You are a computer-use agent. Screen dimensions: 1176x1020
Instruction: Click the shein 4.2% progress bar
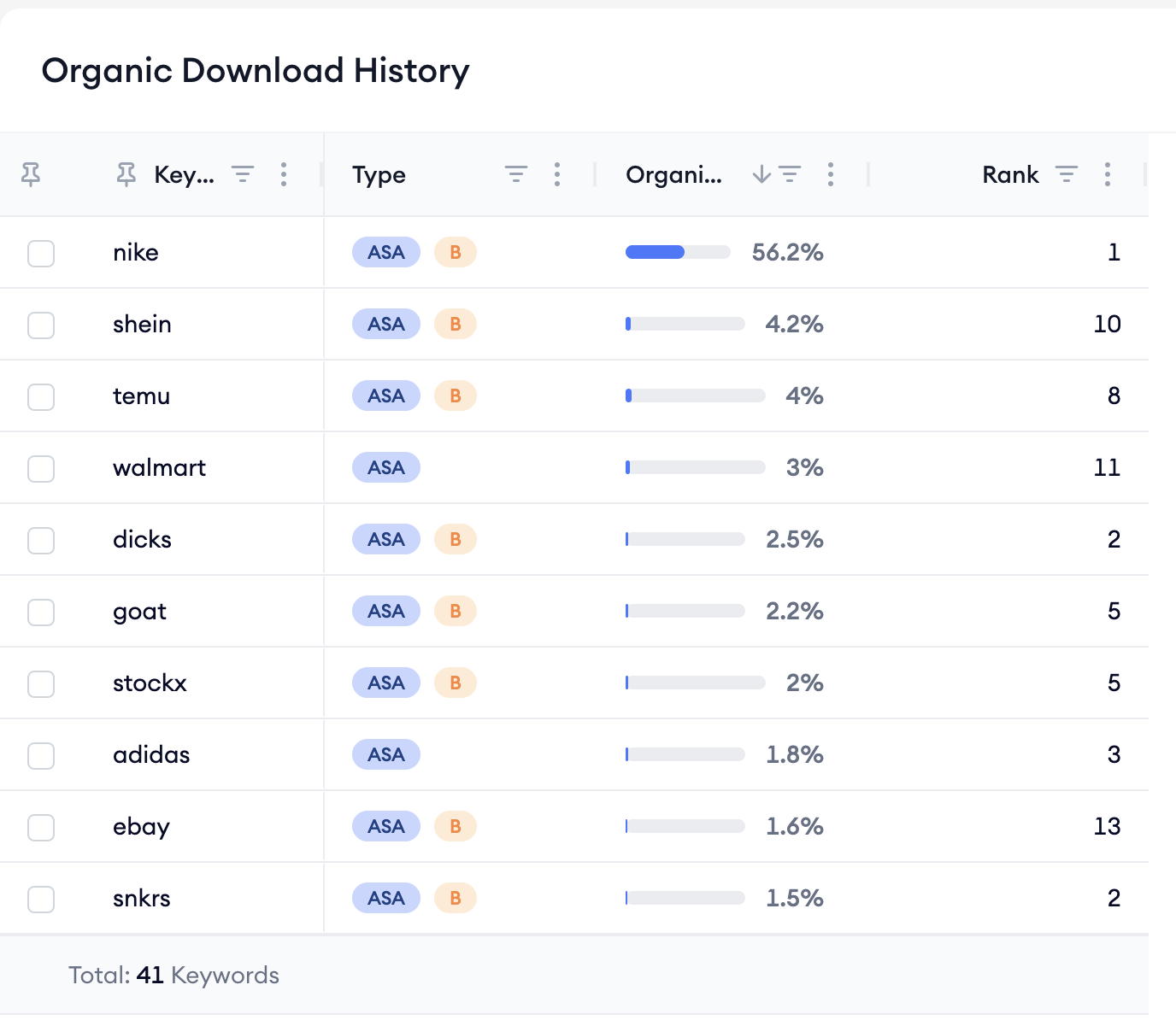(x=685, y=324)
